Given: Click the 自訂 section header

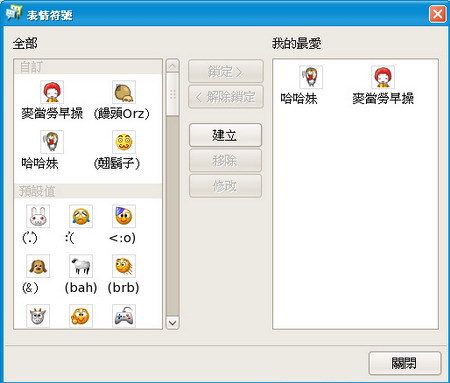Looking at the screenshot, I should tap(88, 67).
